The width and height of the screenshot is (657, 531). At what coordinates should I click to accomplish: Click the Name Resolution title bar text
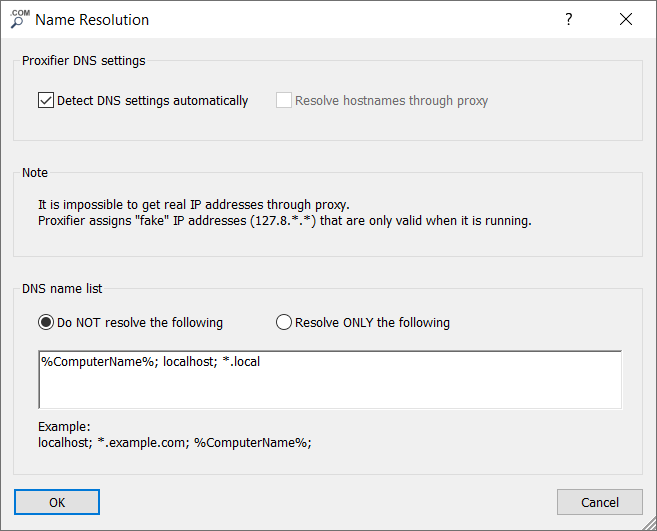coord(92,19)
